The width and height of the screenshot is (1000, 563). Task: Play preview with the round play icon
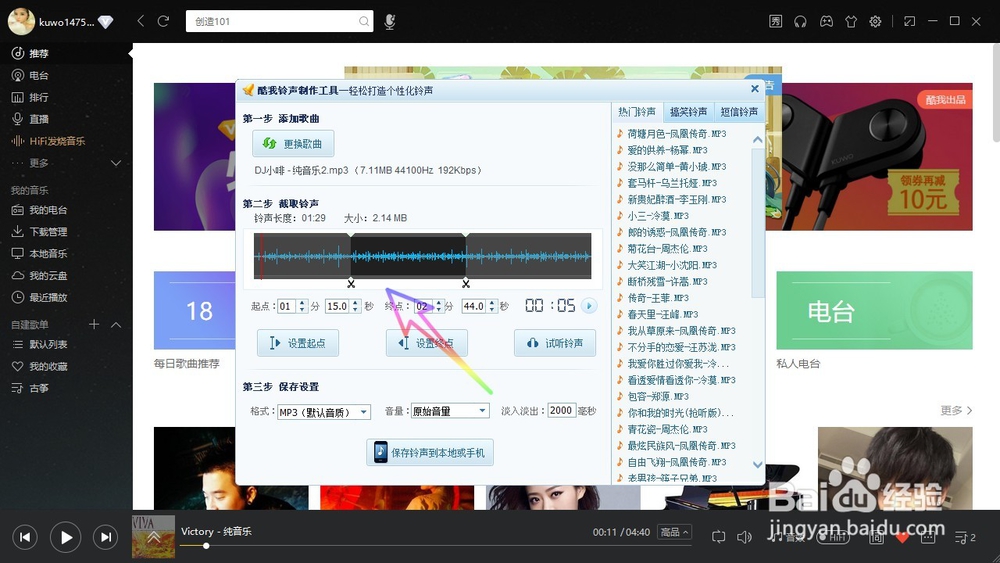(589, 306)
